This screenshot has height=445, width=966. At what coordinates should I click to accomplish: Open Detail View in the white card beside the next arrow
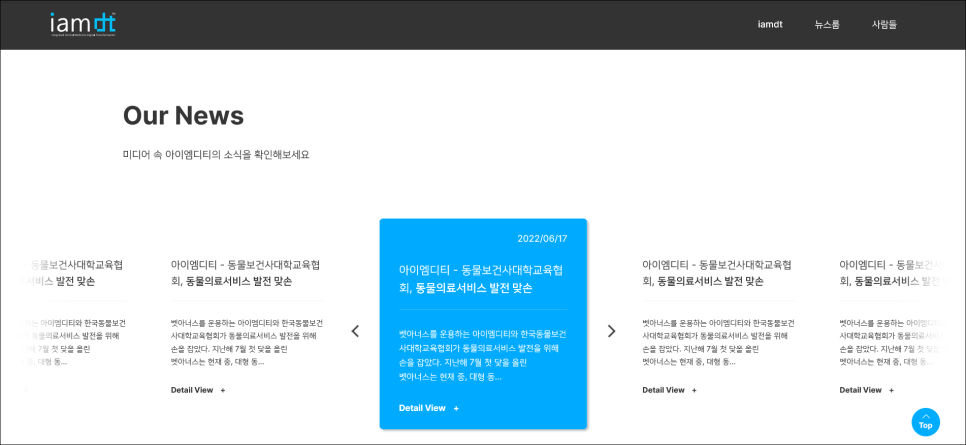(x=664, y=390)
